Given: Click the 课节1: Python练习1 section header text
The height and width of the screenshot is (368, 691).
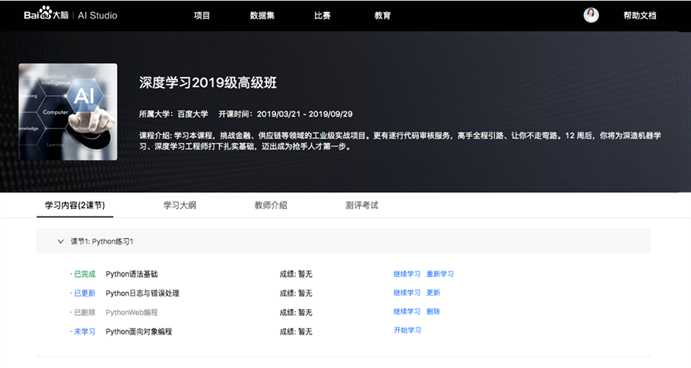Looking at the screenshot, I should pyautogui.click(x=102, y=242).
